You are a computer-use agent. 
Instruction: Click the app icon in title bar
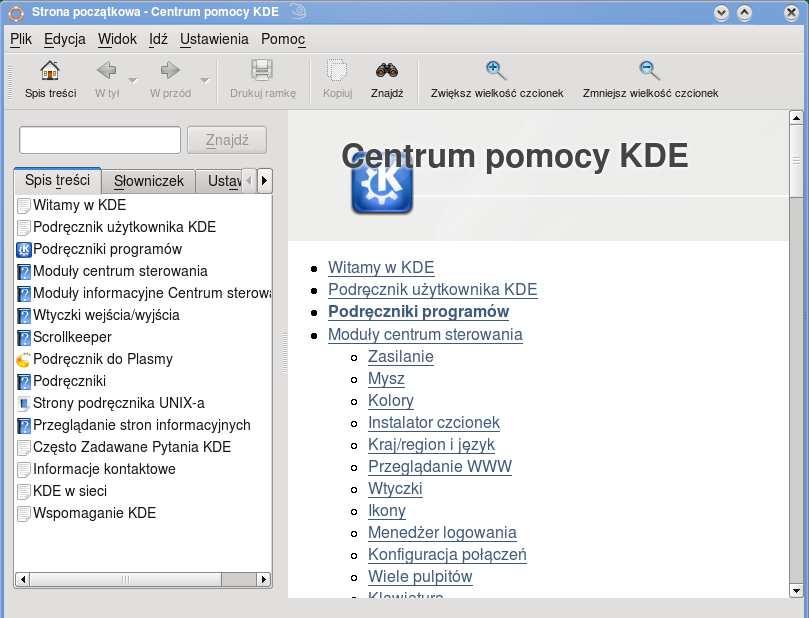pos(17,12)
